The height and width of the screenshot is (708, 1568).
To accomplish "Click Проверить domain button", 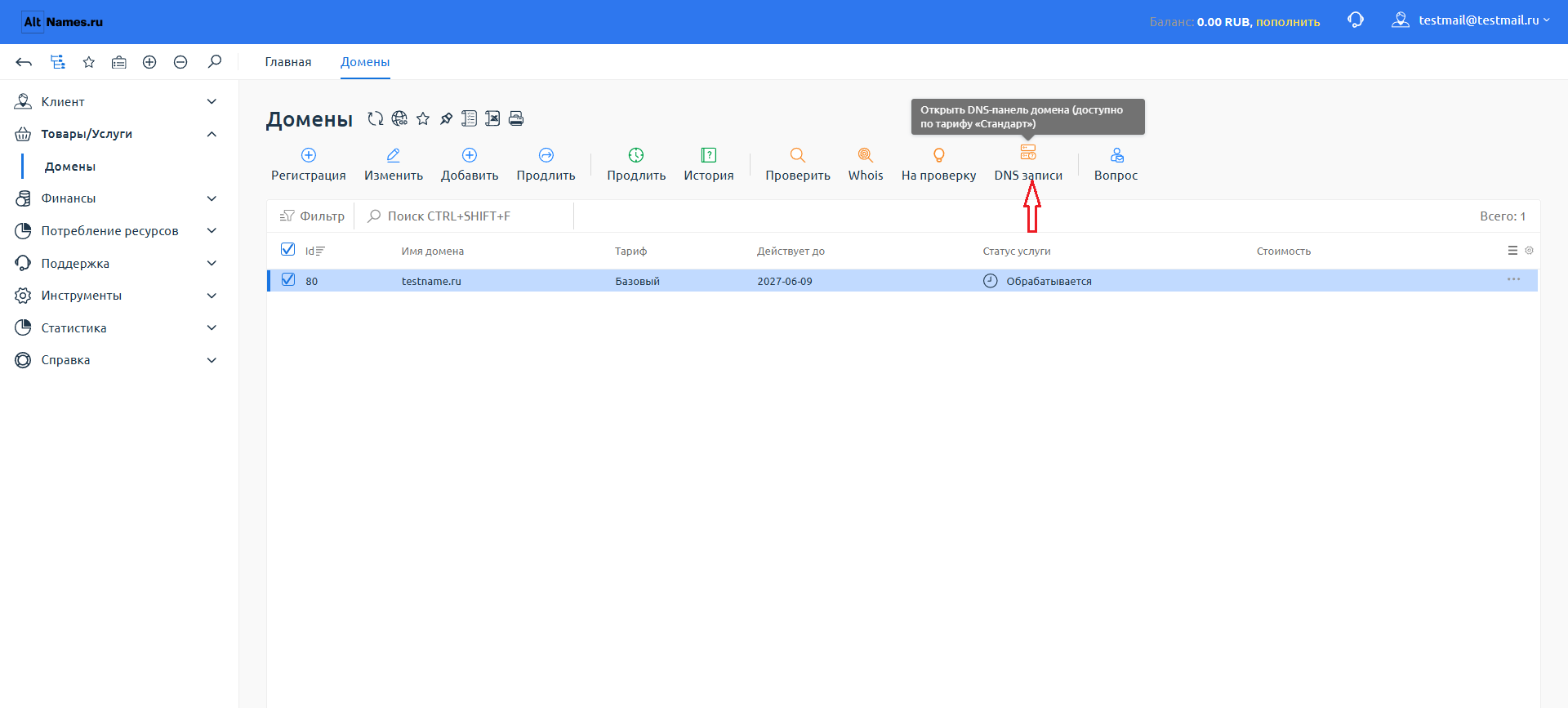I will point(798,164).
